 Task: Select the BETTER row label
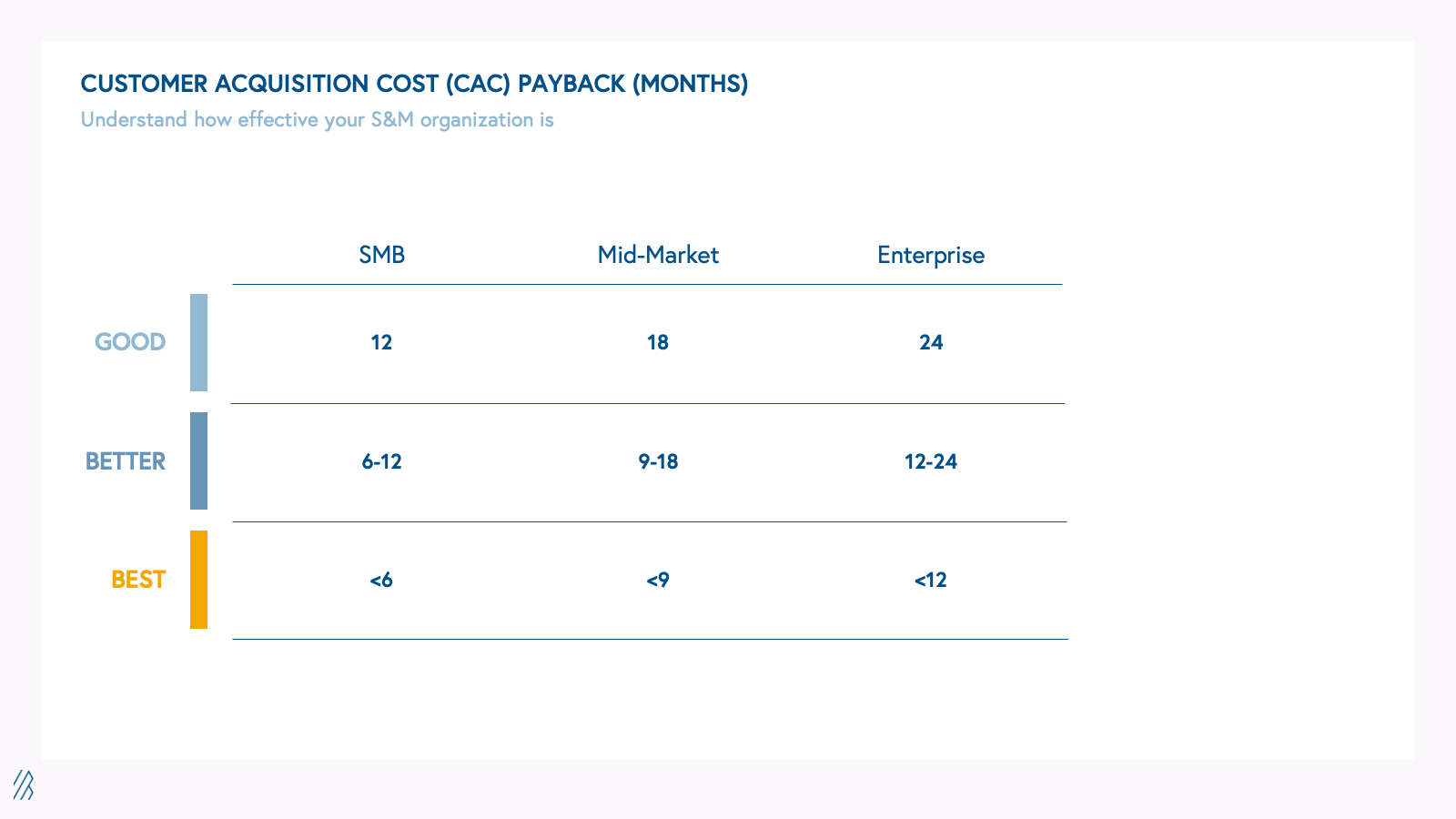point(126,461)
